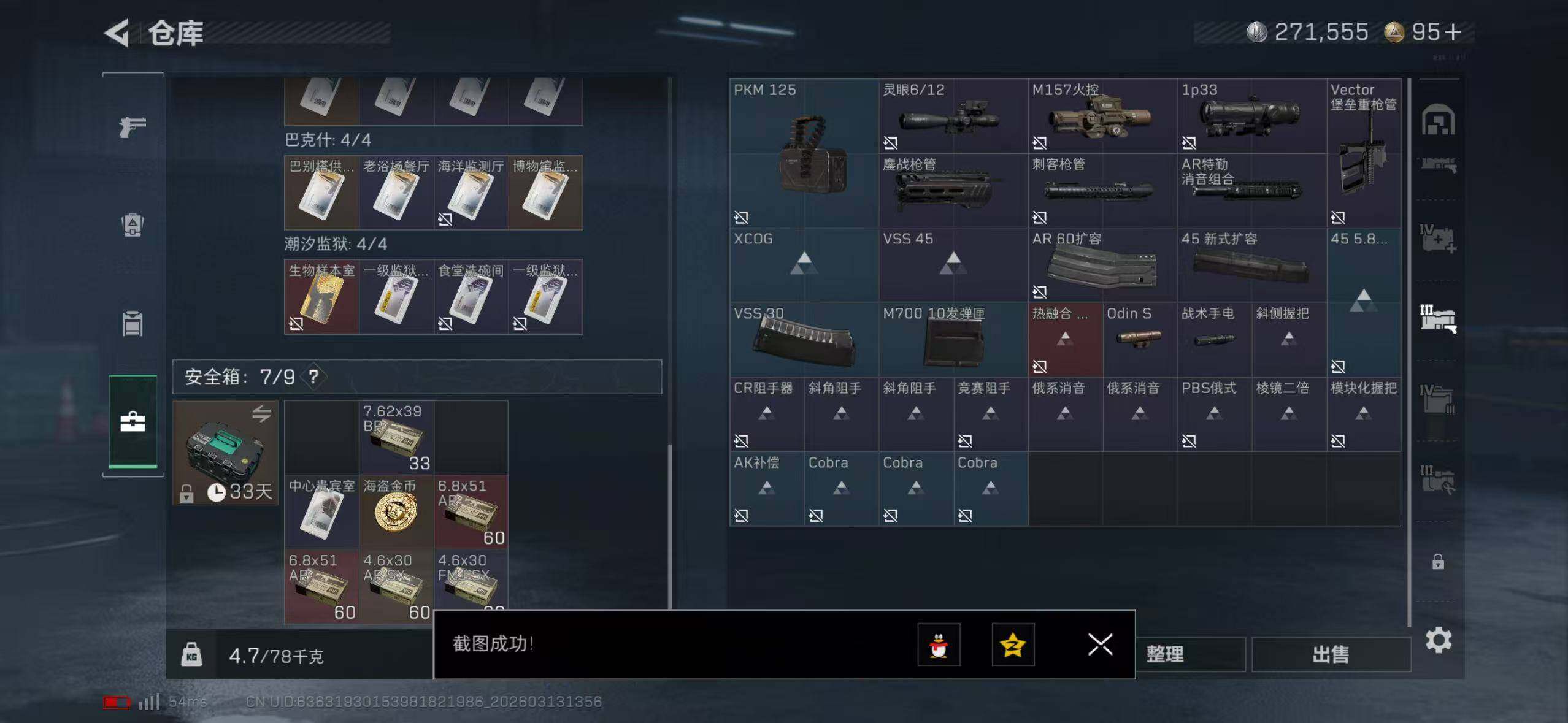
Task: Swap safe box using the exchange arrows
Action: click(261, 414)
